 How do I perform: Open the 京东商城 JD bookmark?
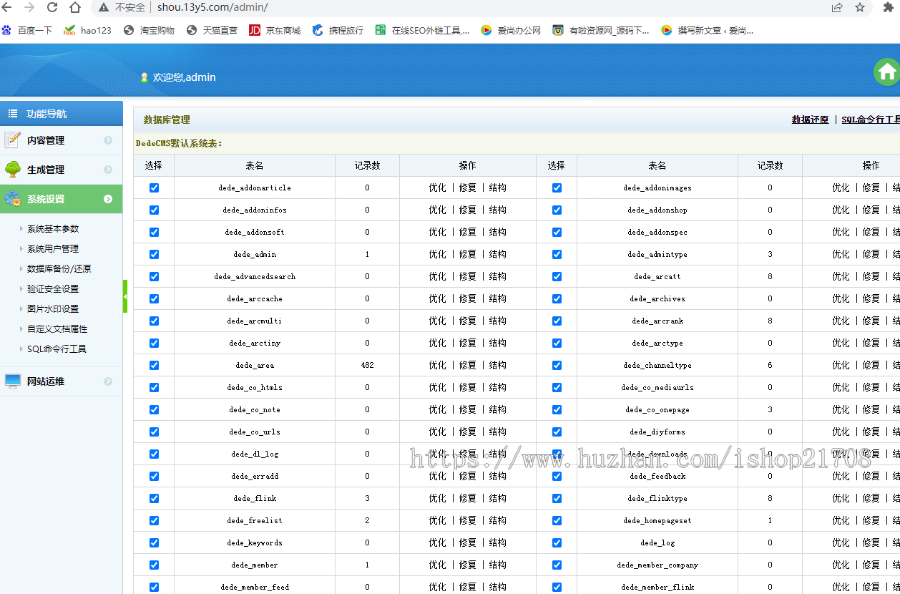[x=275, y=30]
